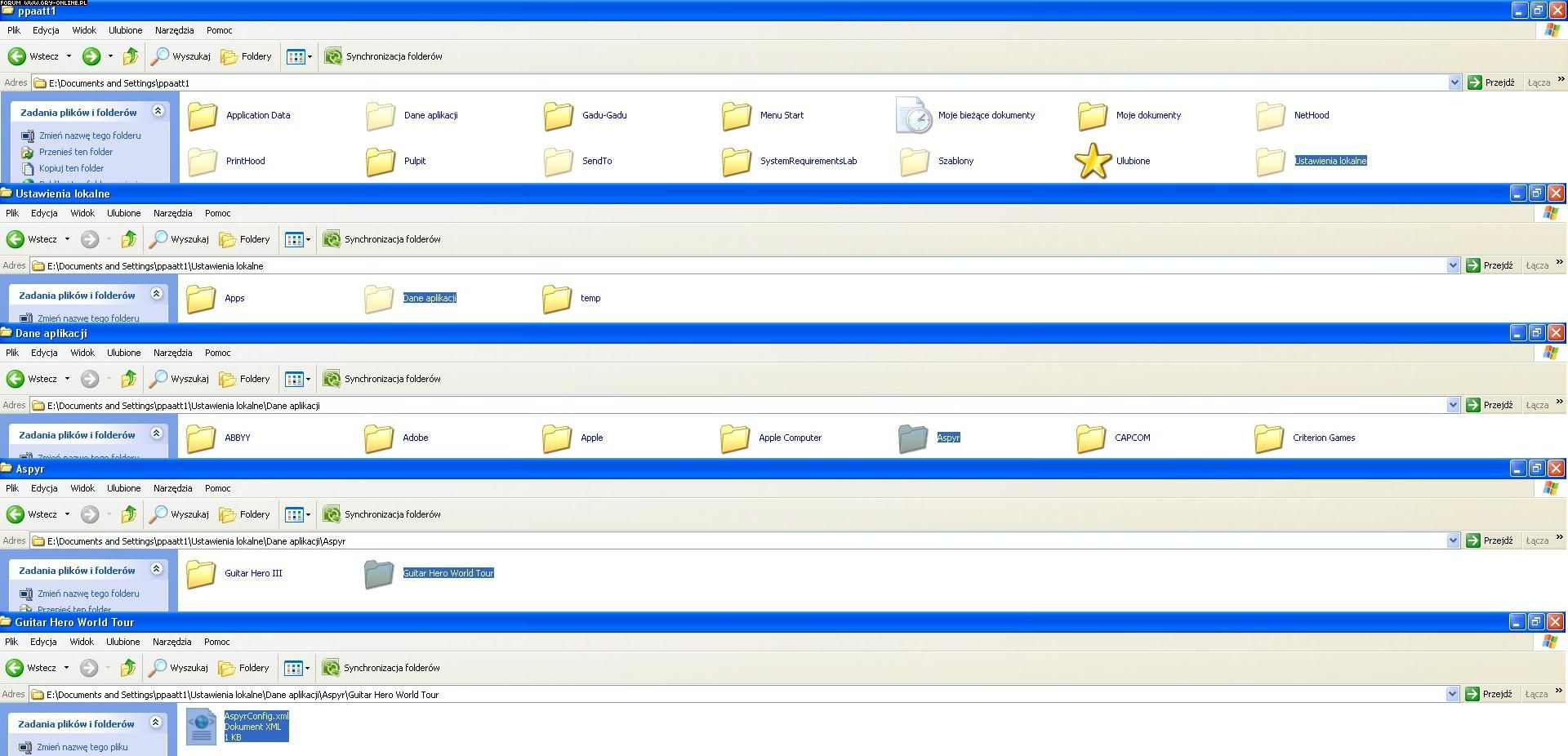The height and width of the screenshot is (756, 1568).
Task: Open Widok menu in Dane aplikacji window
Action: [82, 353]
